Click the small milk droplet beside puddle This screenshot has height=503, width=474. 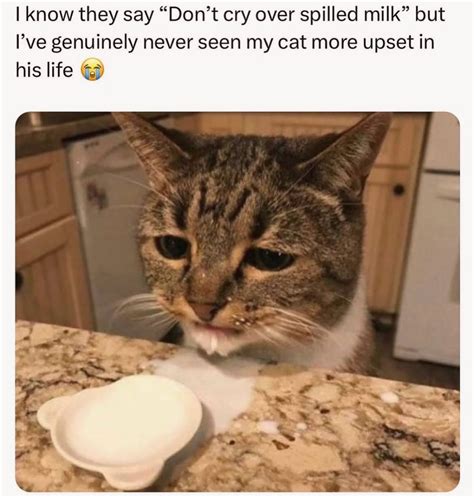[268, 427]
